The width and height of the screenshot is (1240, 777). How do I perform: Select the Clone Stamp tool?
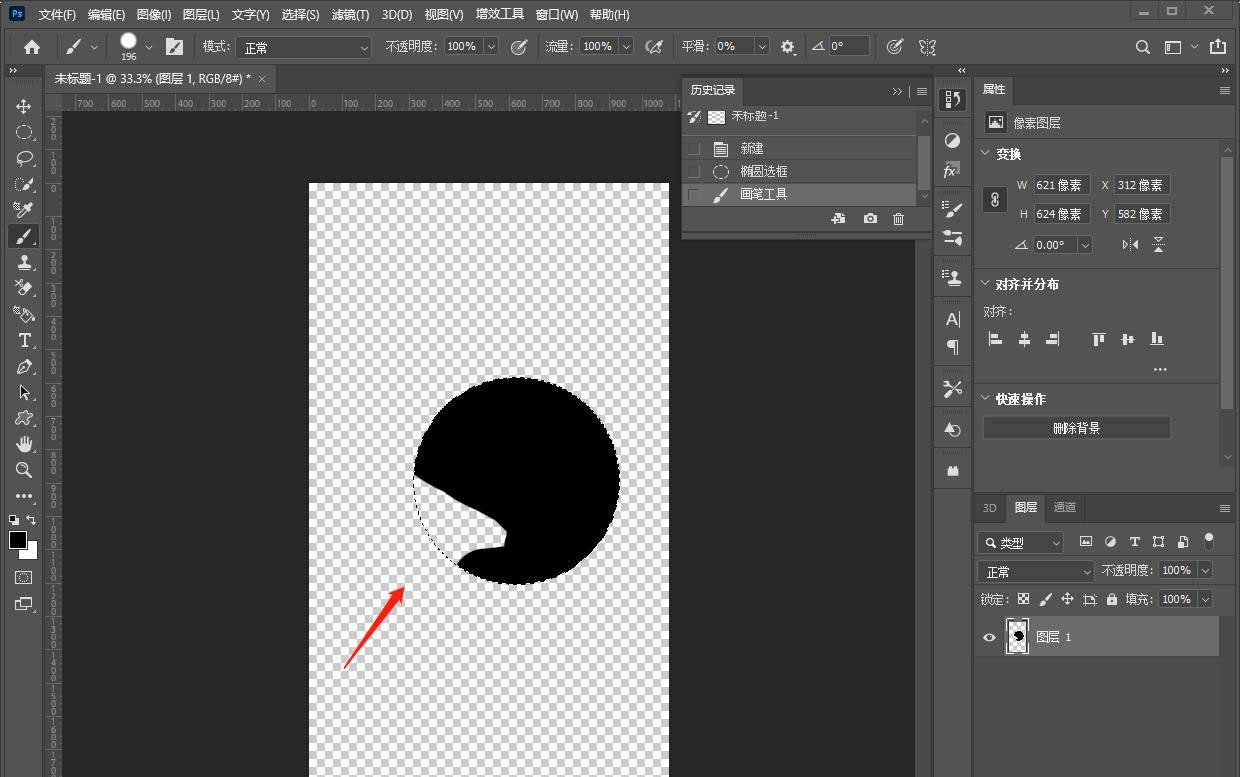coord(24,262)
